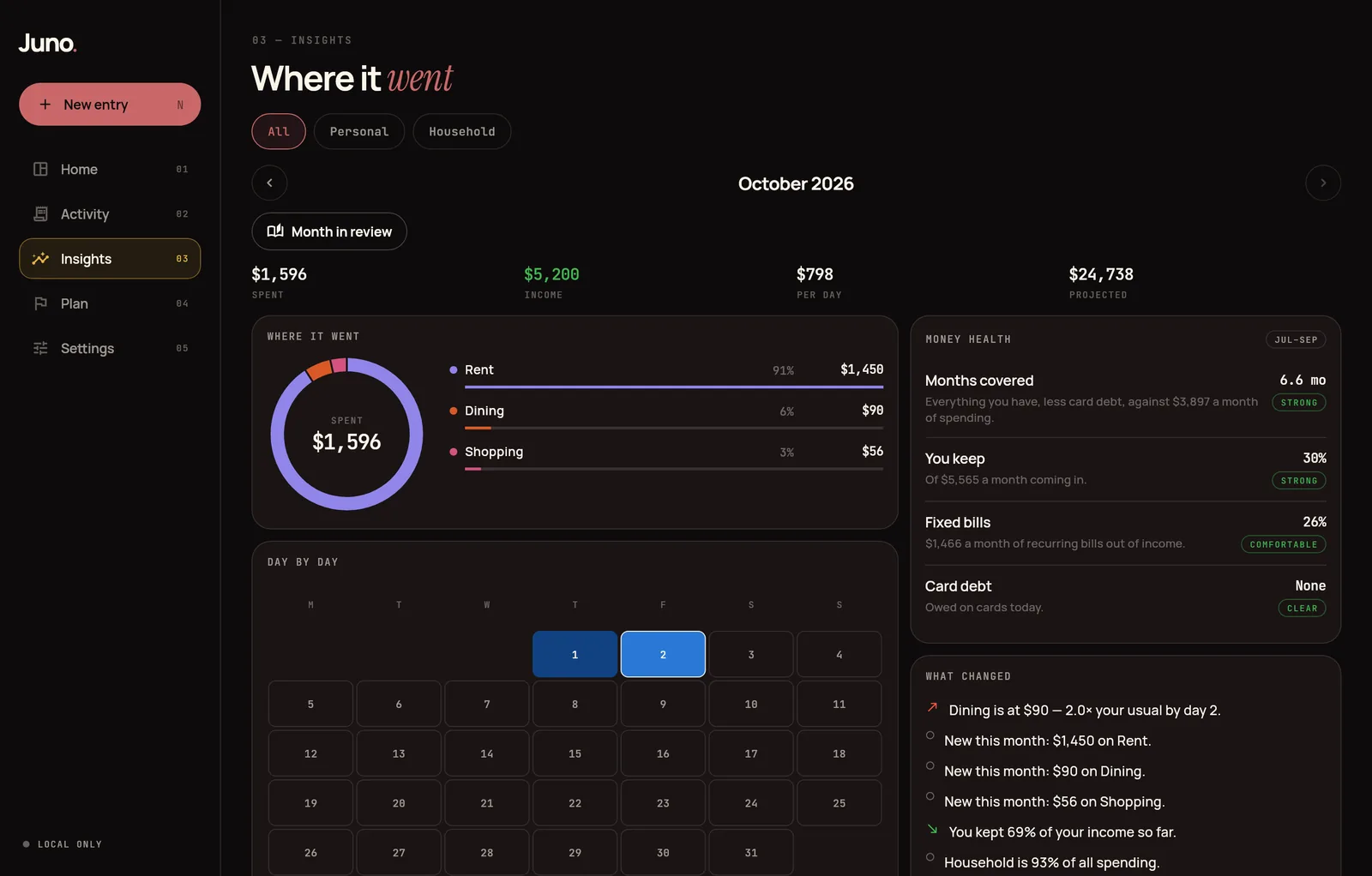
Task: Click the LOCAL ONLY status indicator
Action: pos(62,844)
